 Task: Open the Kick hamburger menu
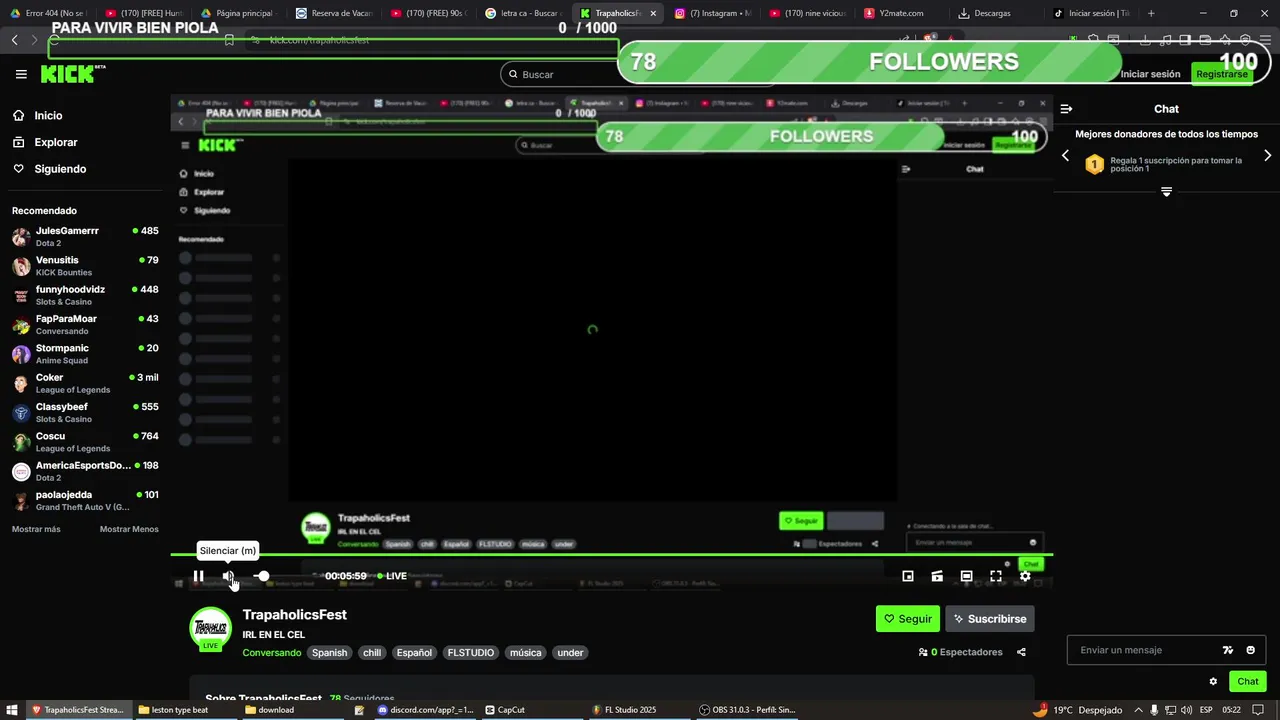[21, 74]
